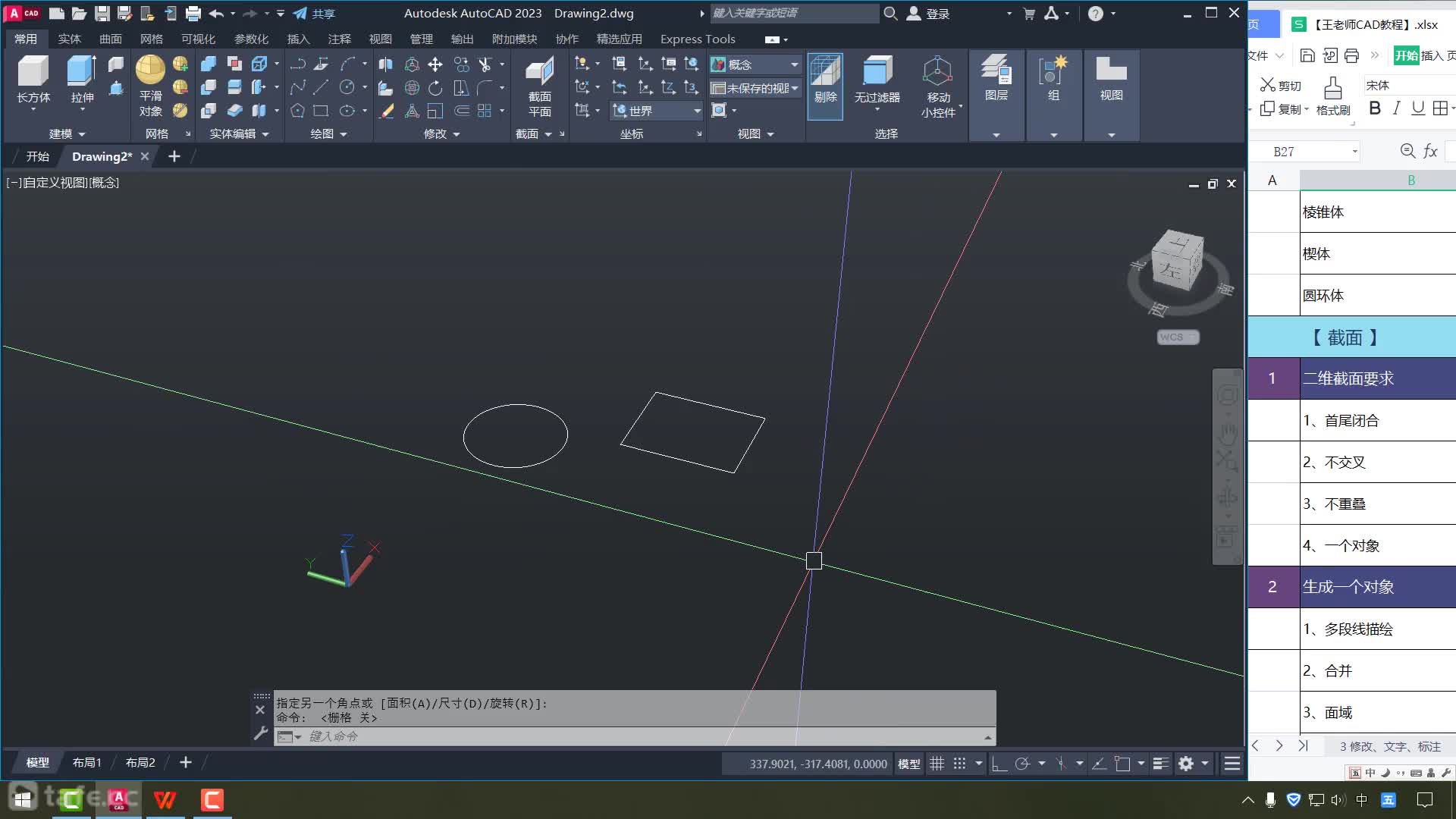Image resolution: width=1456 pixels, height=819 pixels.
Task: Click the customization menu icon on status bar
Action: [x=1232, y=764]
